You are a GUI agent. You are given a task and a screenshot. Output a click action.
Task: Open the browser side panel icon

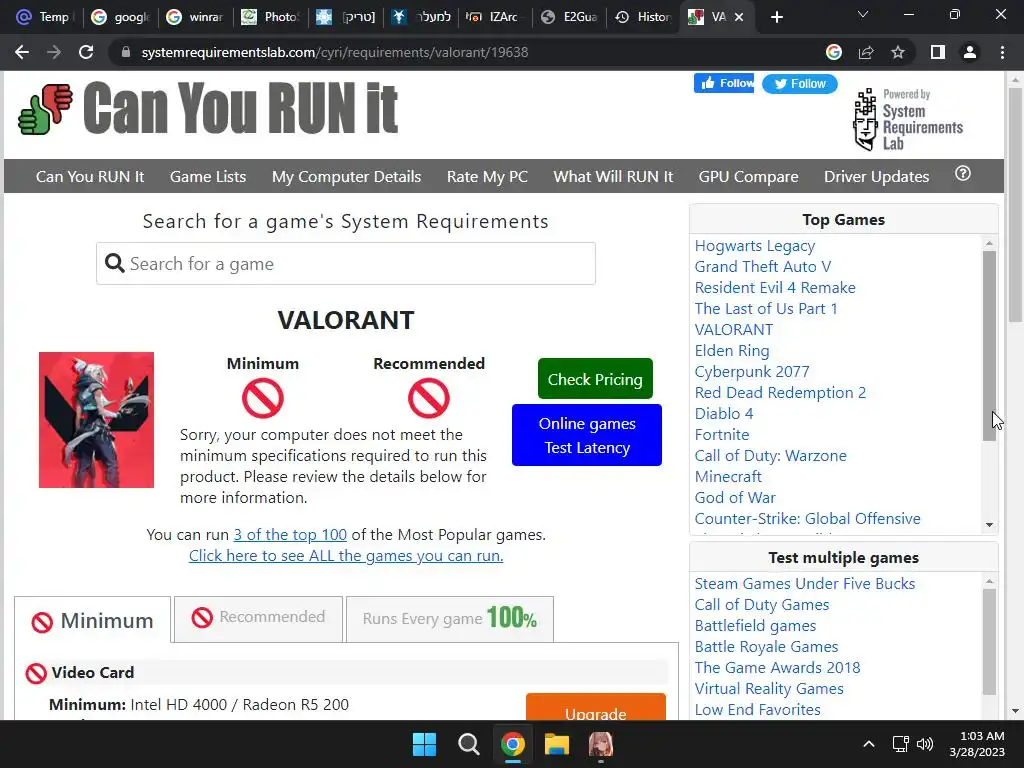(938, 52)
